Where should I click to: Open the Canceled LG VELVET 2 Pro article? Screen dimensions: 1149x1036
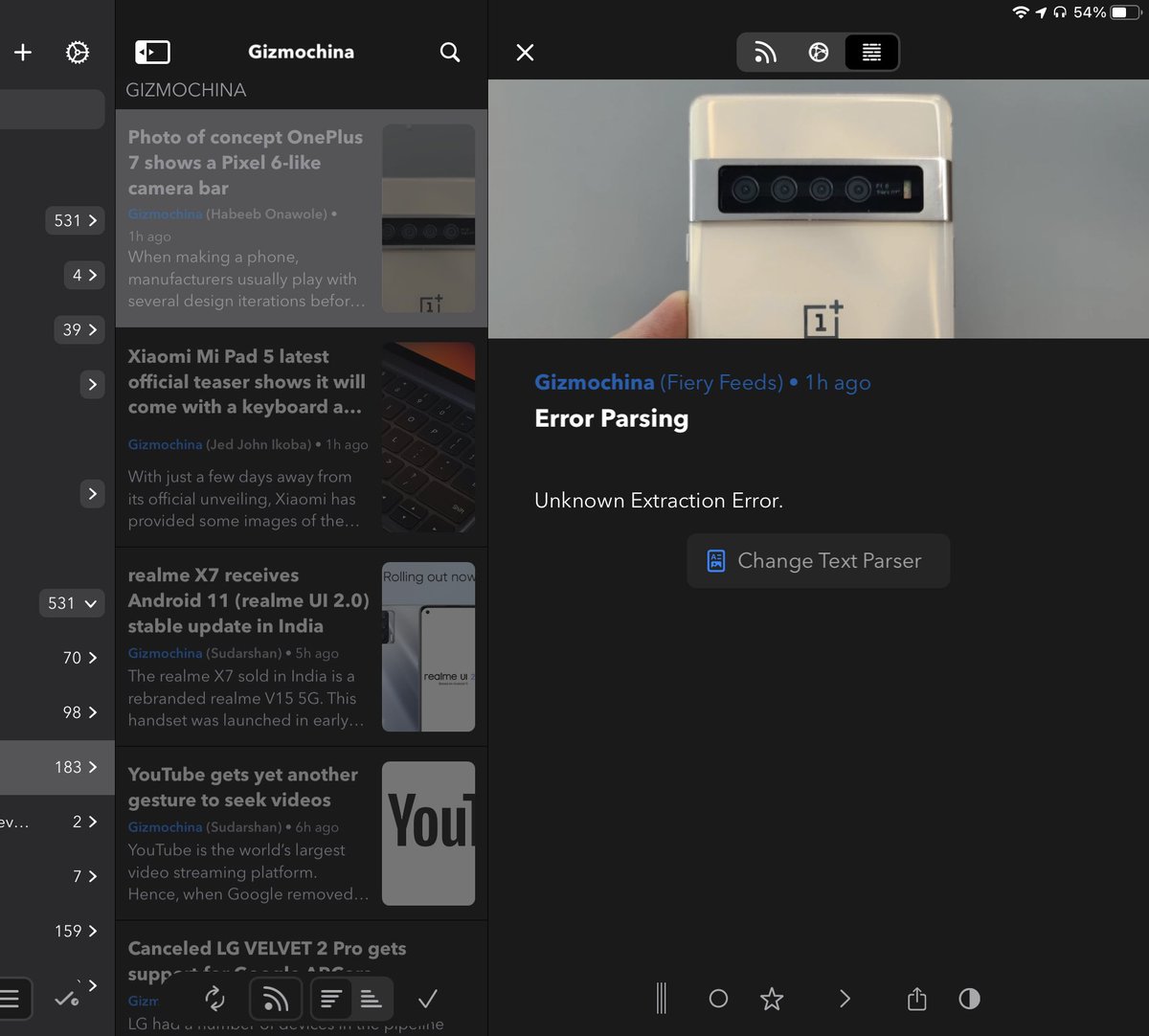tap(302, 979)
